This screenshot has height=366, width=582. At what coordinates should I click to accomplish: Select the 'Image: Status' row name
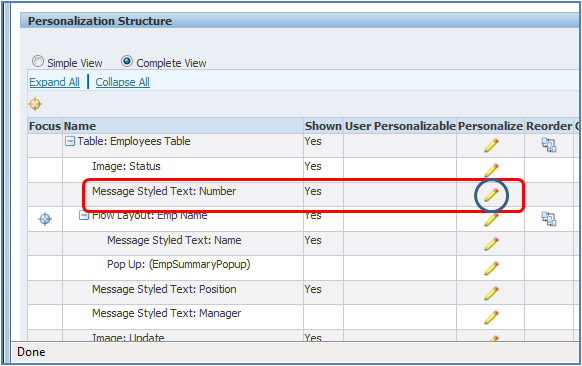(x=126, y=166)
